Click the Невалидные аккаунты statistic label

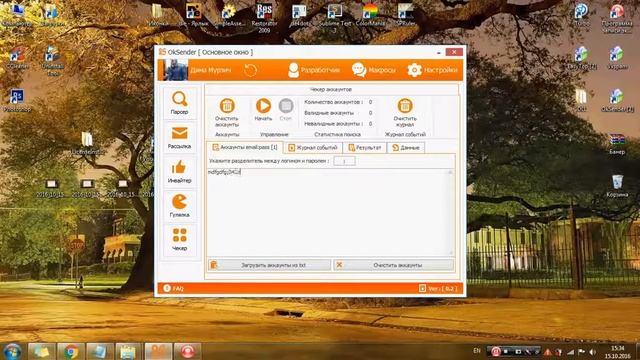pos(333,123)
